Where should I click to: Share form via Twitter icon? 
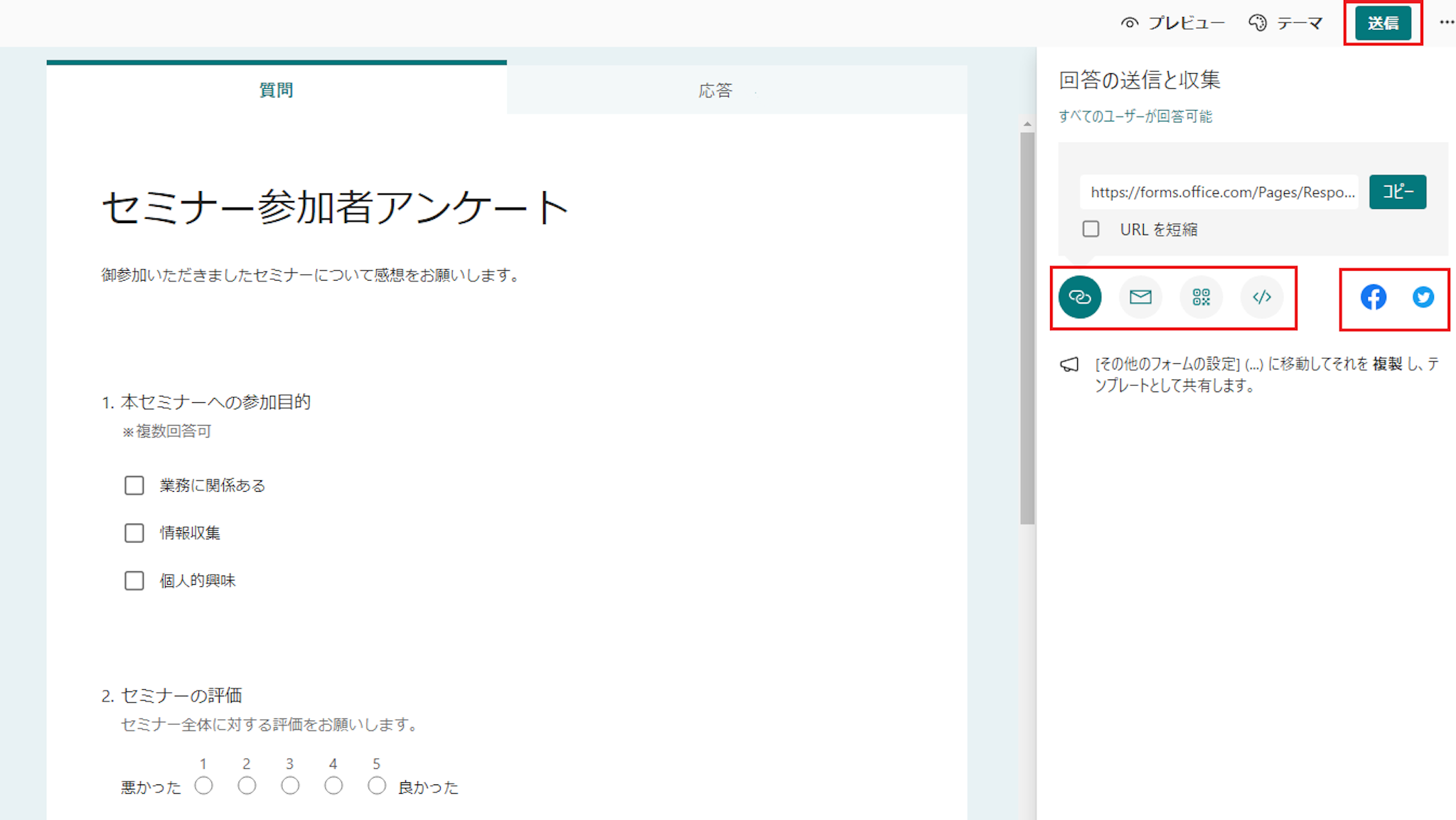pyautogui.click(x=1423, y=297)
